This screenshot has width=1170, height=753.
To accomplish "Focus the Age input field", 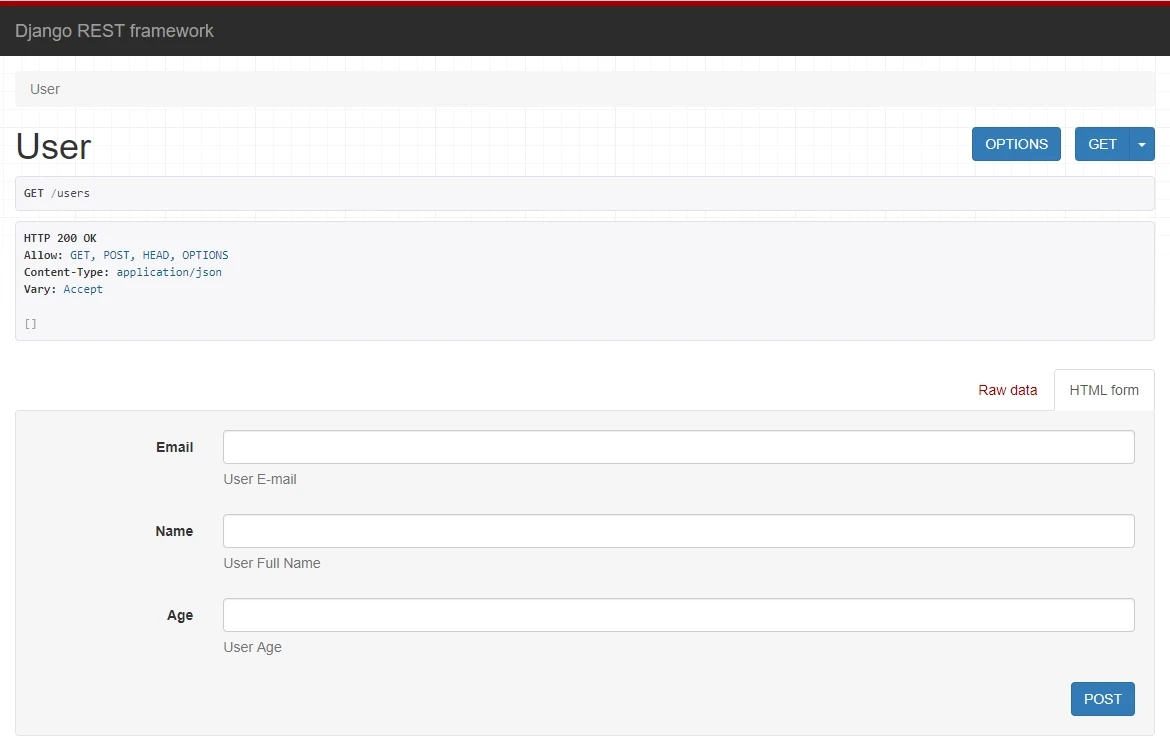I will [678, 615].
